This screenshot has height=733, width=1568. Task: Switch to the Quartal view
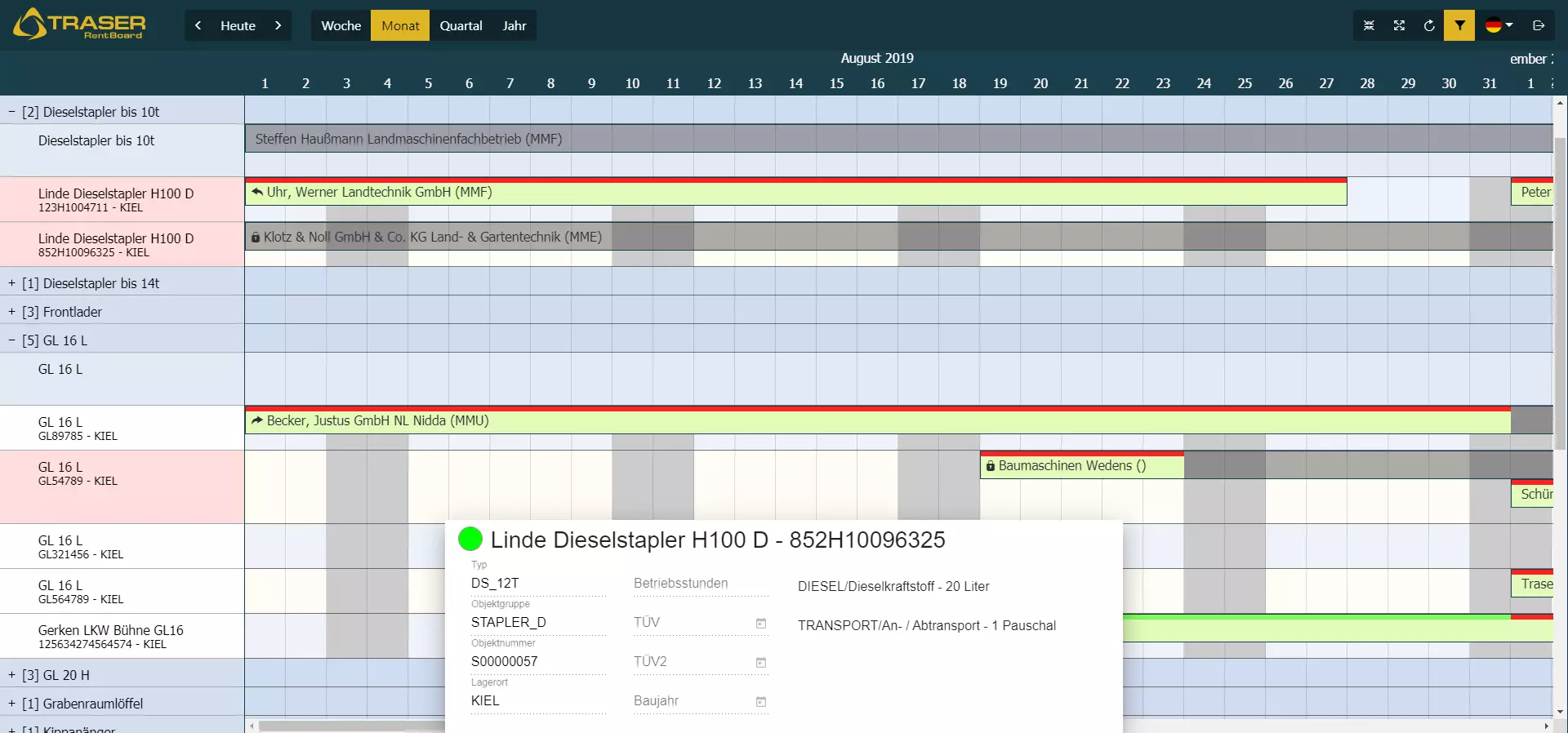coord(461,25)
